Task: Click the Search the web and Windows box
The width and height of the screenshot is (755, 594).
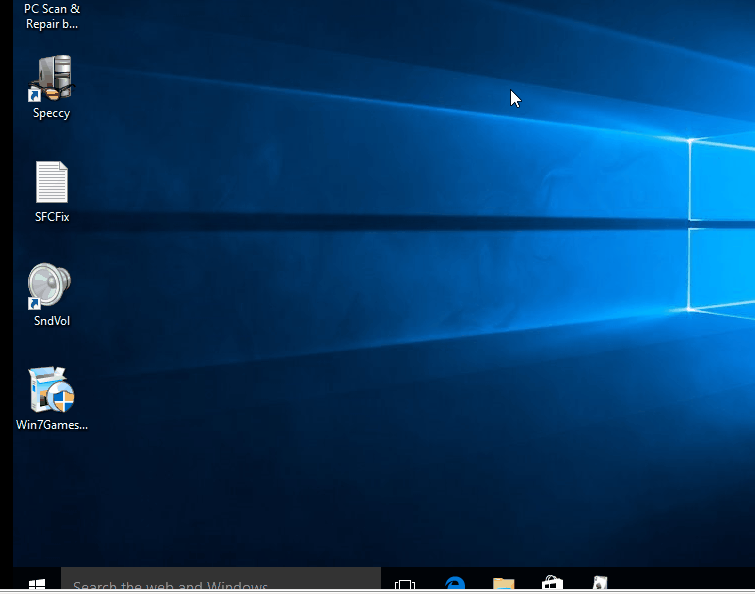Action: [x=221, y=579]
